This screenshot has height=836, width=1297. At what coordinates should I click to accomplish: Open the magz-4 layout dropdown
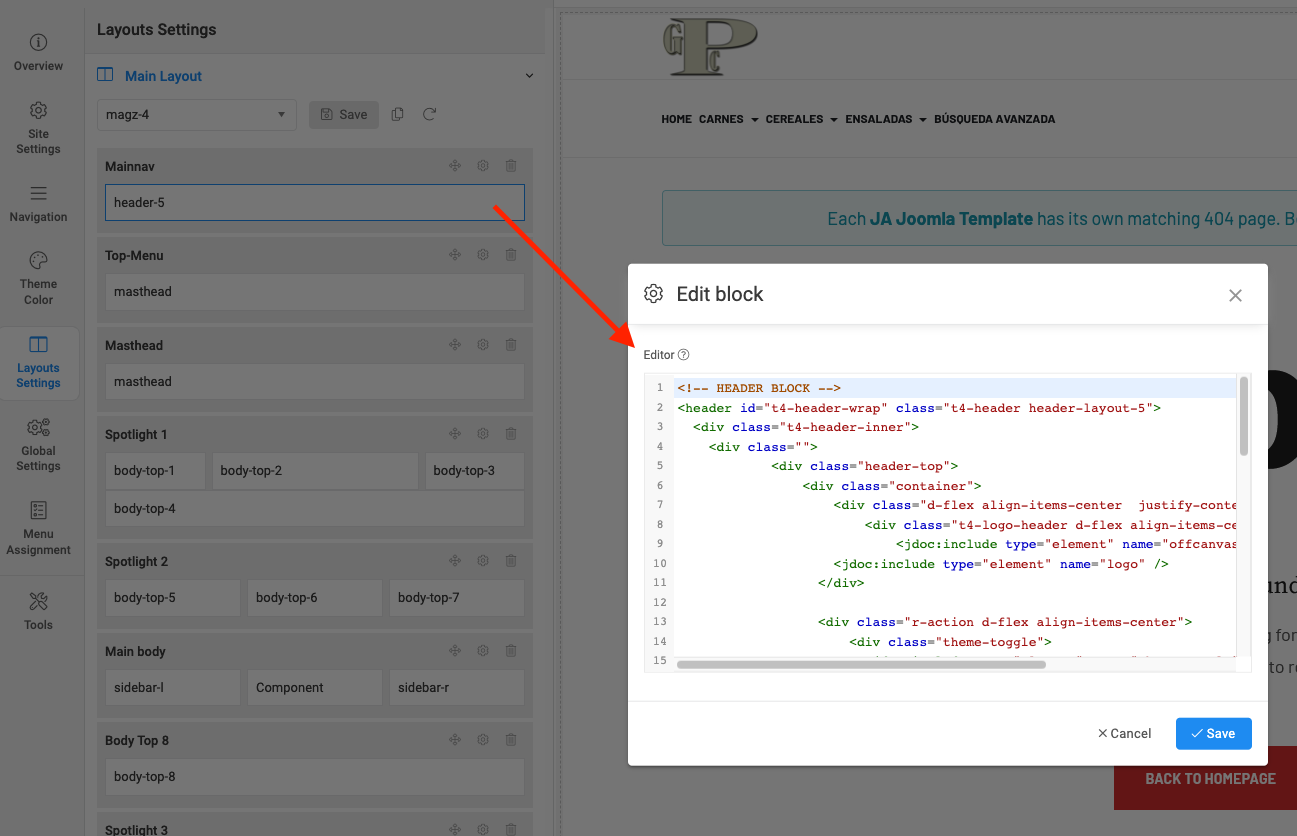point(197,115)
